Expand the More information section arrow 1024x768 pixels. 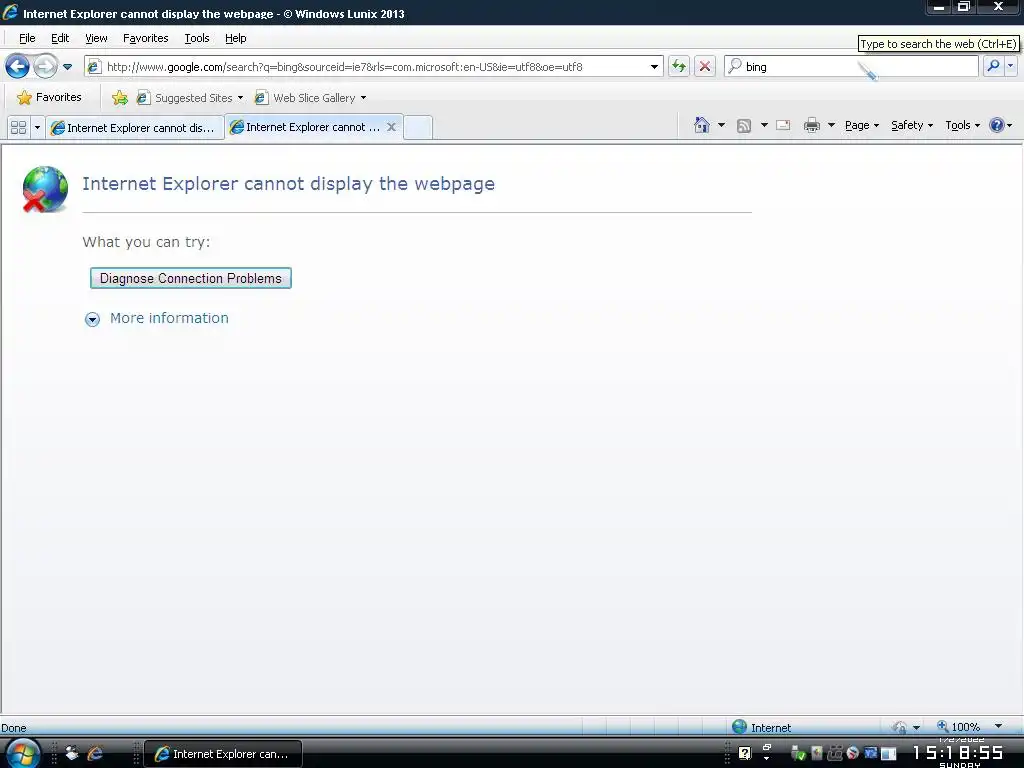click(92, 319)
